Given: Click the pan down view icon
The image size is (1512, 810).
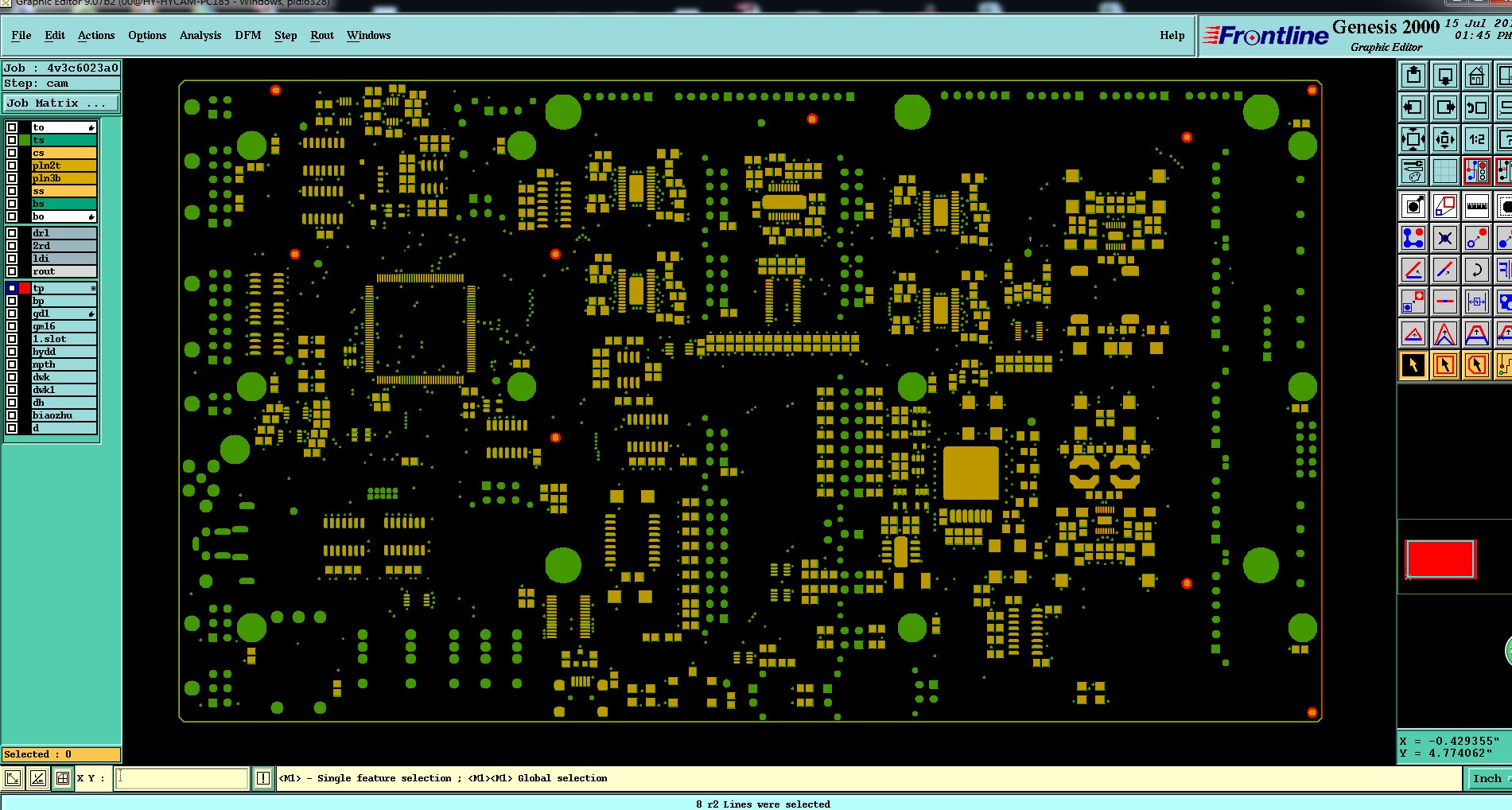Looking at the screenshot, I should pos(1445,76).
